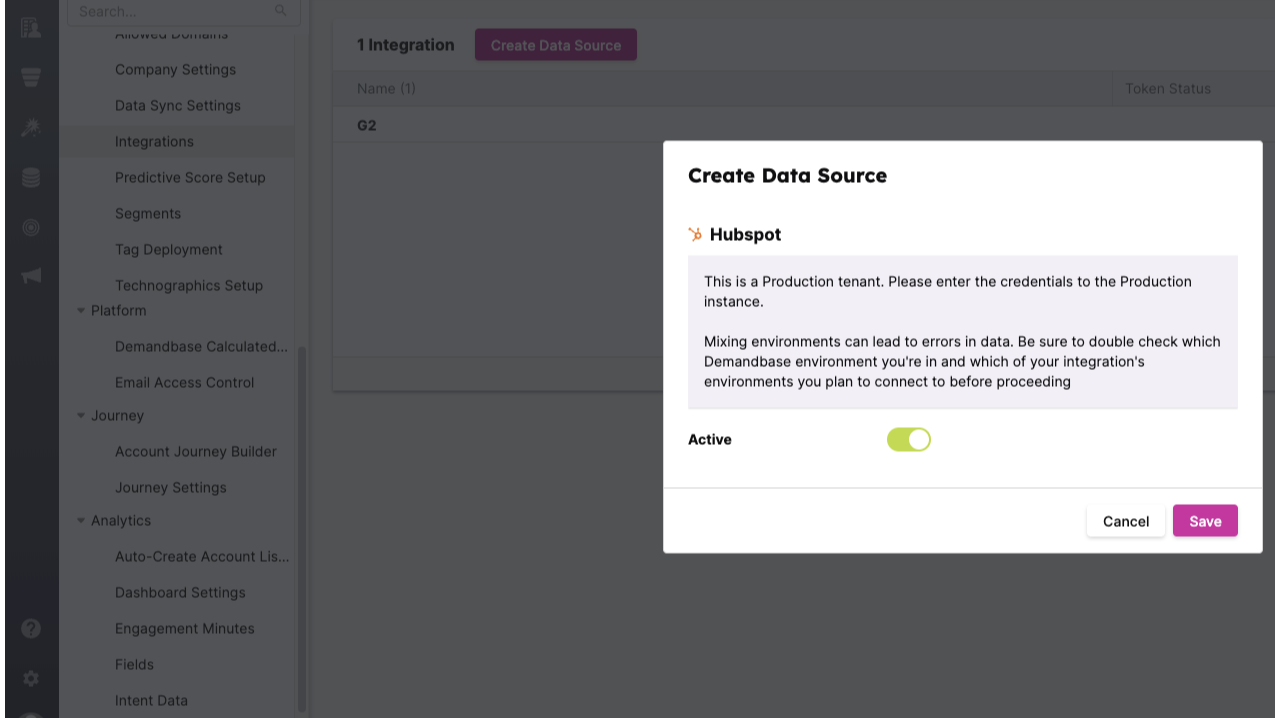Open the funnel icon in the left rail

(x=30, y=77)
